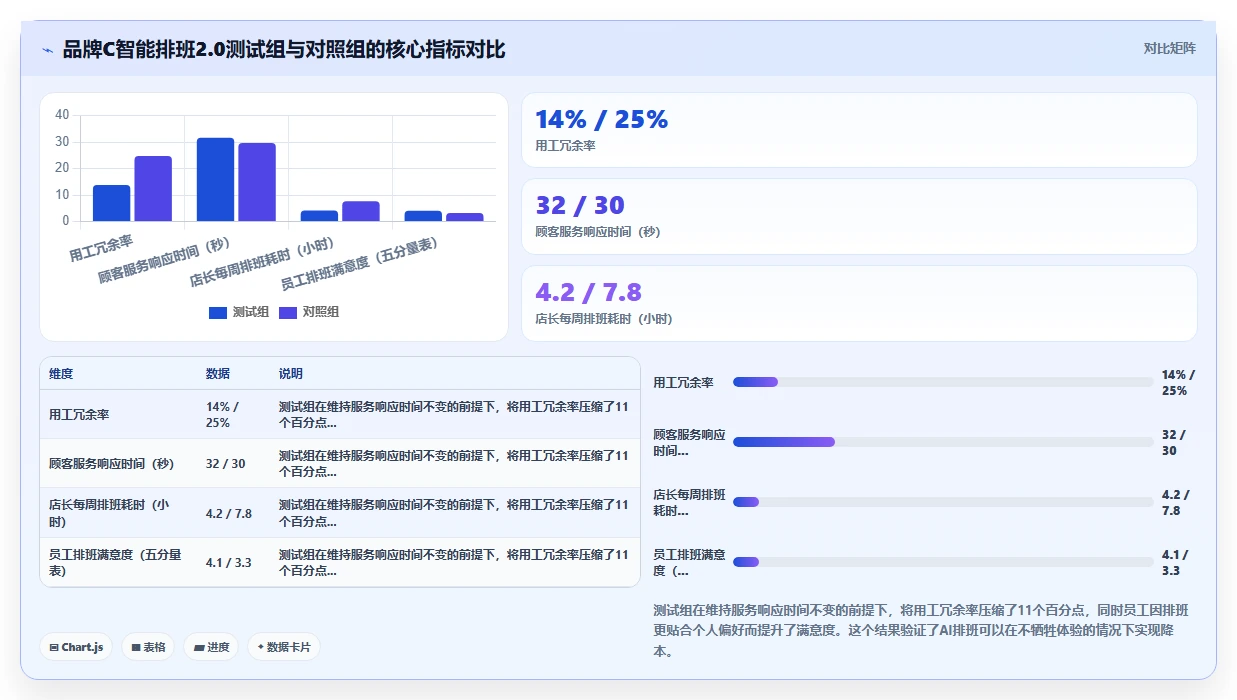Select the 店长每周排班耗时 table row
The height and width of the screenshot is (700, 1237).
340,513
